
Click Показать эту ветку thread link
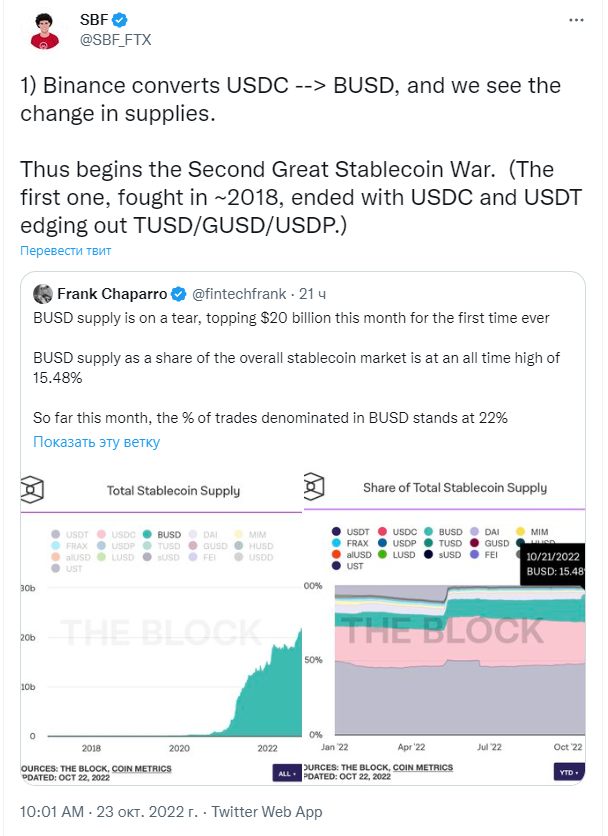coord(97,442)
